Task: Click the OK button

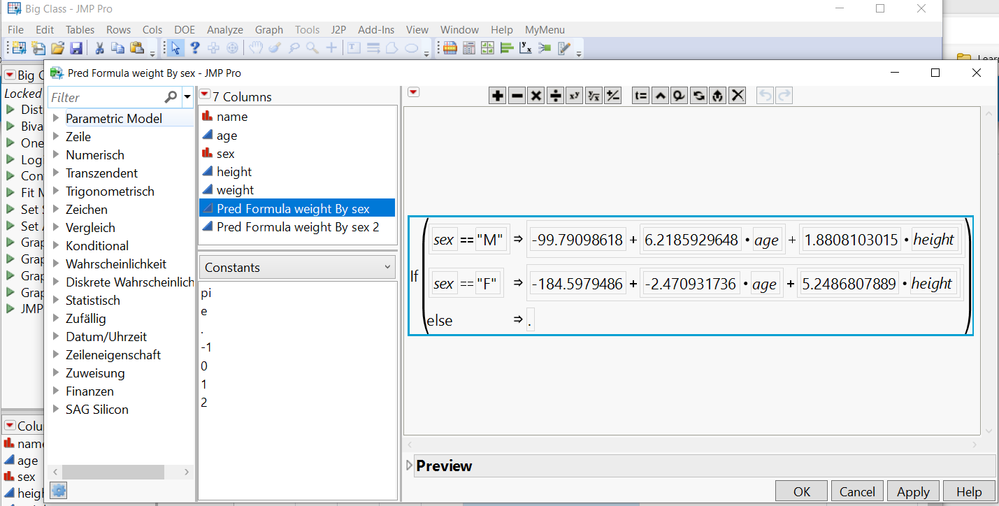Action: [x=802, y=492]
